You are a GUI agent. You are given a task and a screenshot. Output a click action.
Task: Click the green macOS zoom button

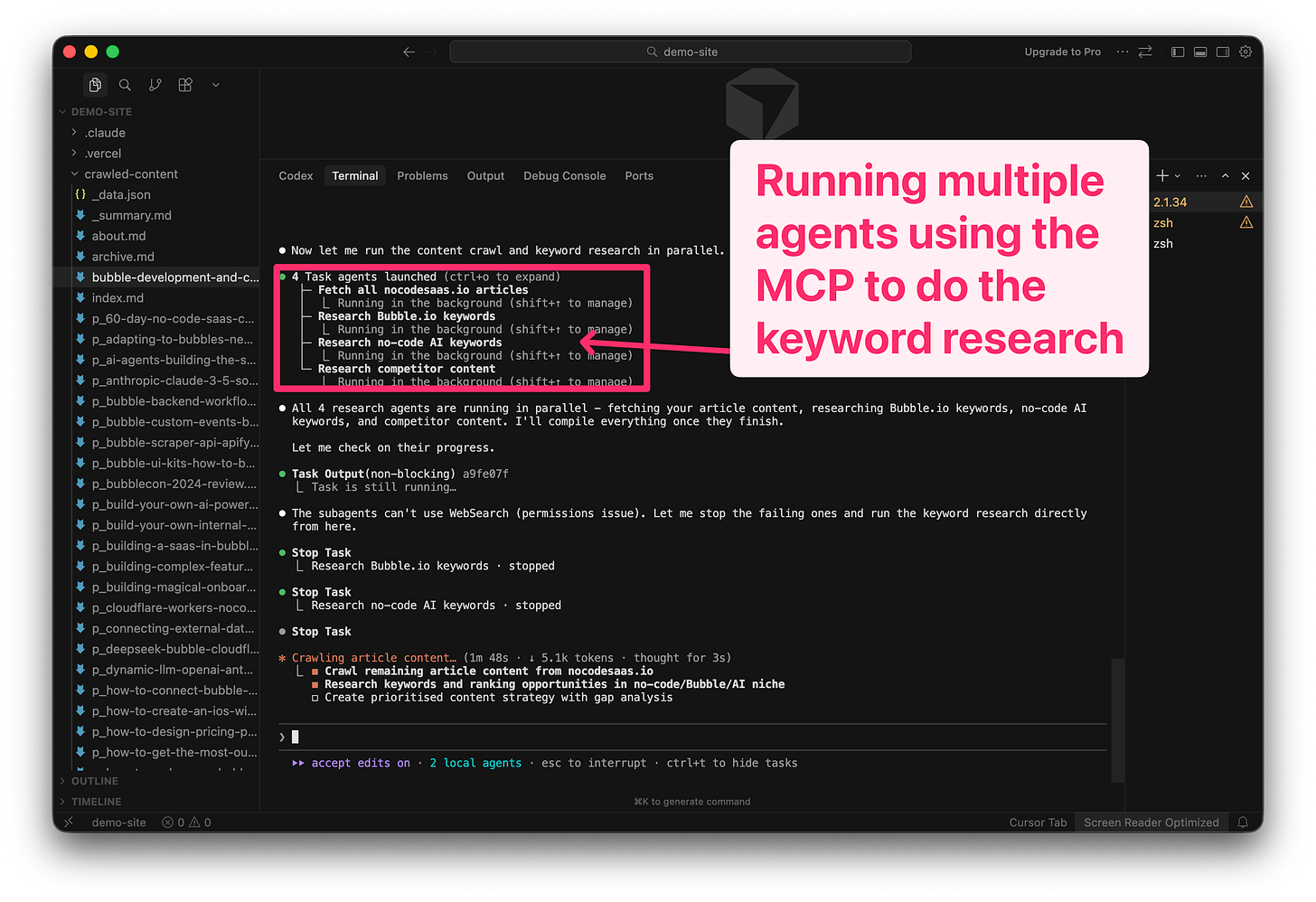pos(113,52)
